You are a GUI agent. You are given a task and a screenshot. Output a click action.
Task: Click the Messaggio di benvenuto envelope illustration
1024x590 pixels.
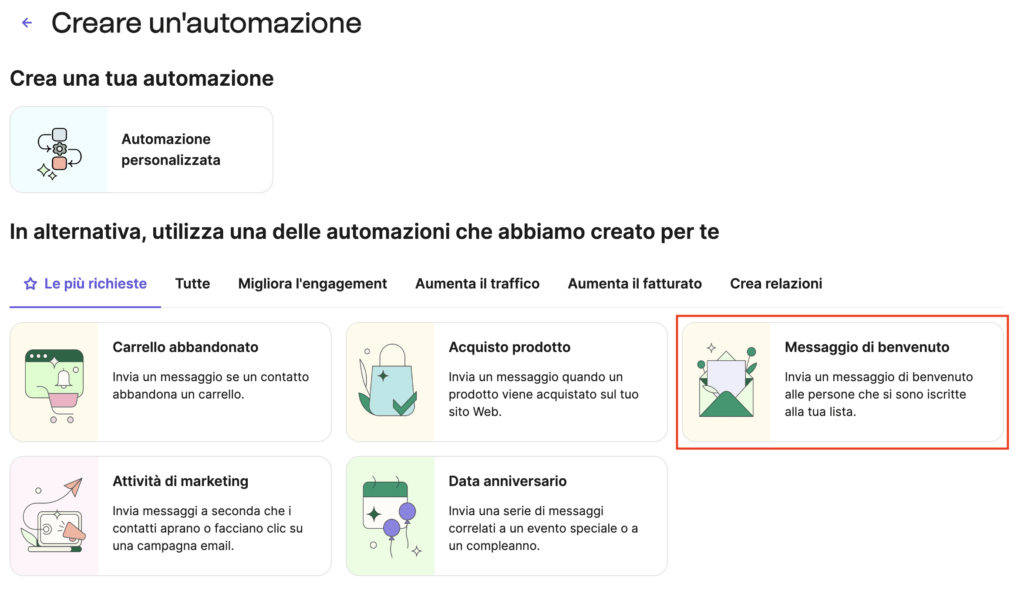point(726,380)
